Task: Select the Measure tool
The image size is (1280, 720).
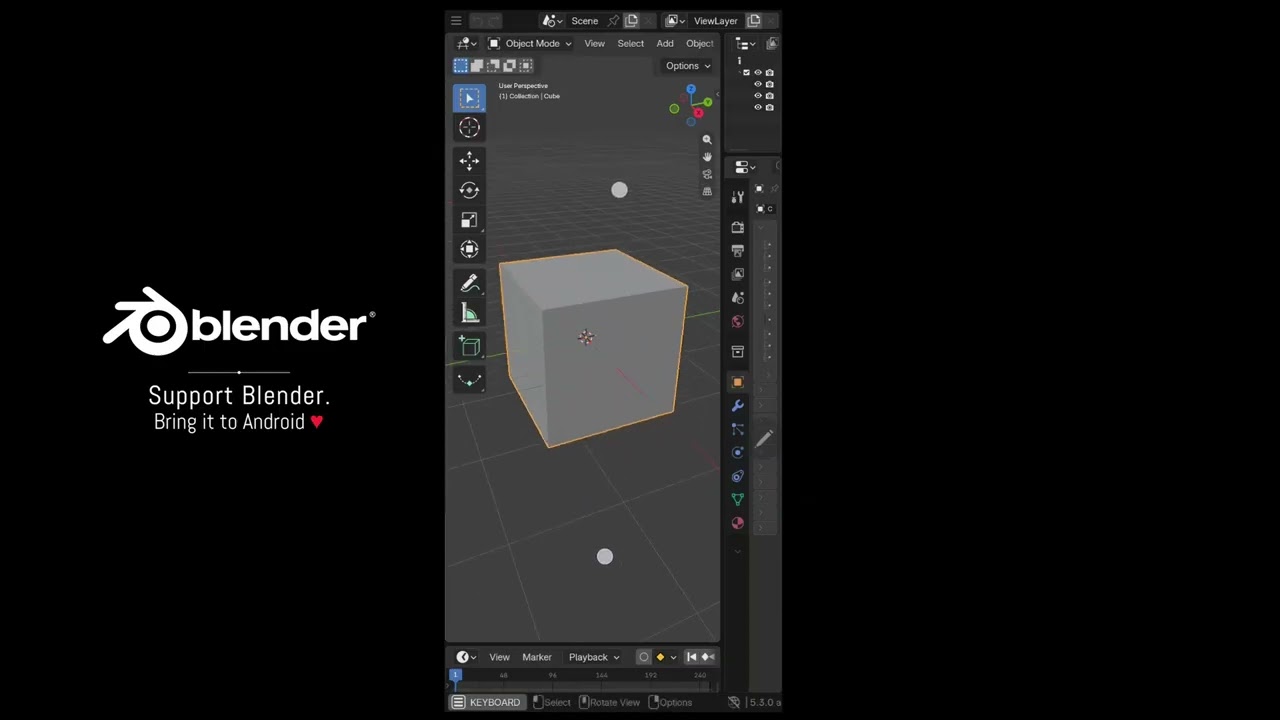Action: pos(469,314)
